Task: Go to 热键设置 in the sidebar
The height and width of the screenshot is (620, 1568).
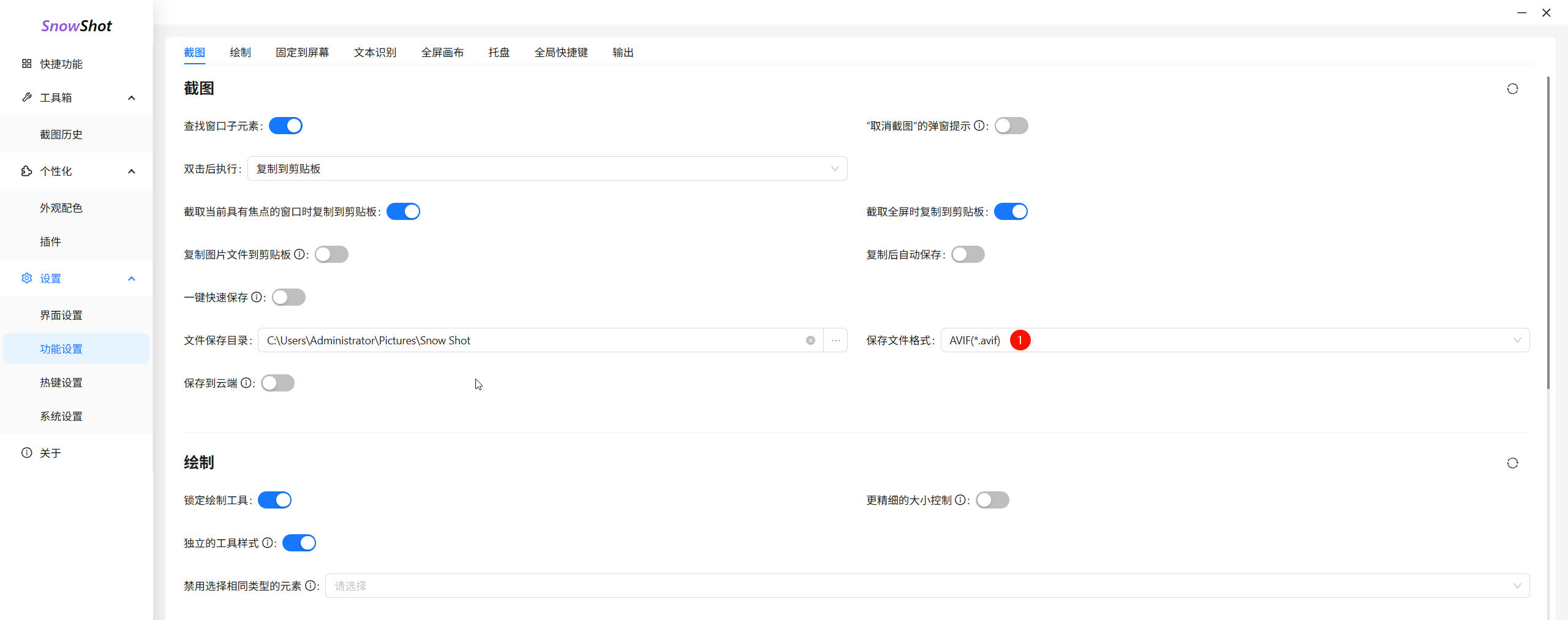Action: pos(61,383)
